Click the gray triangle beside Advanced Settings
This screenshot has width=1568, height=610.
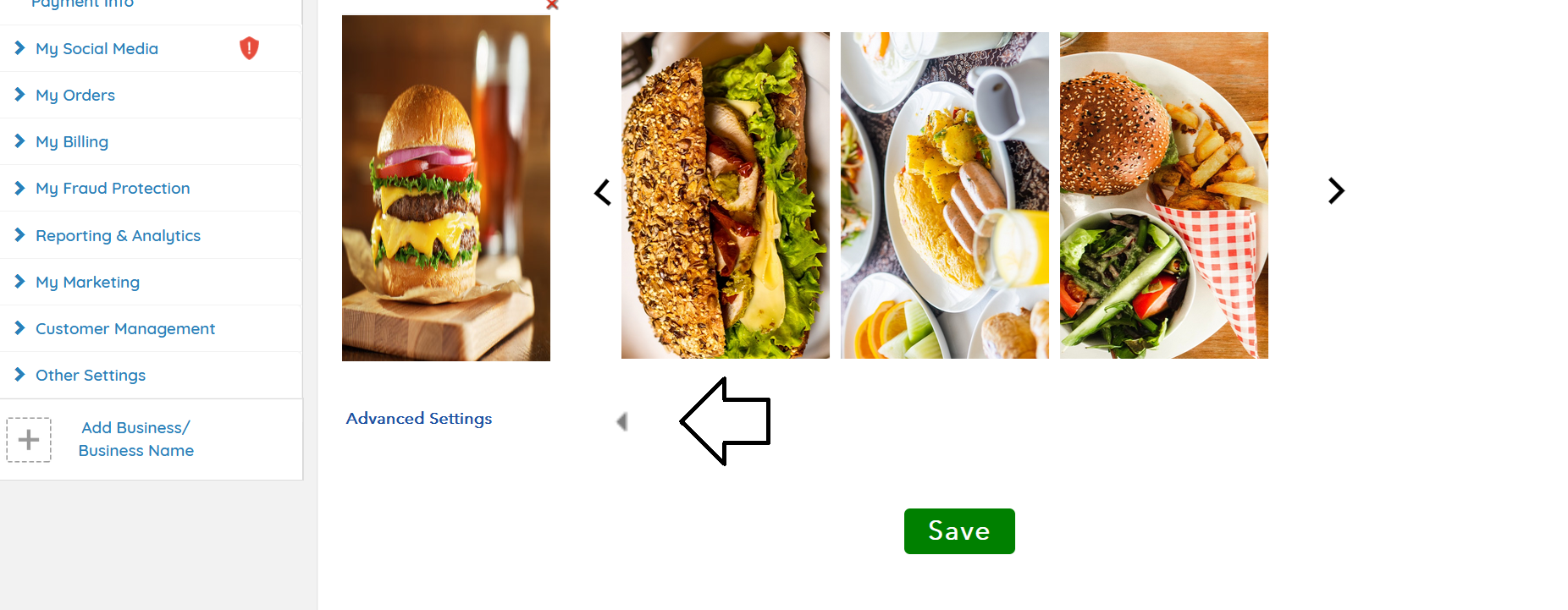tap(622, 421)
